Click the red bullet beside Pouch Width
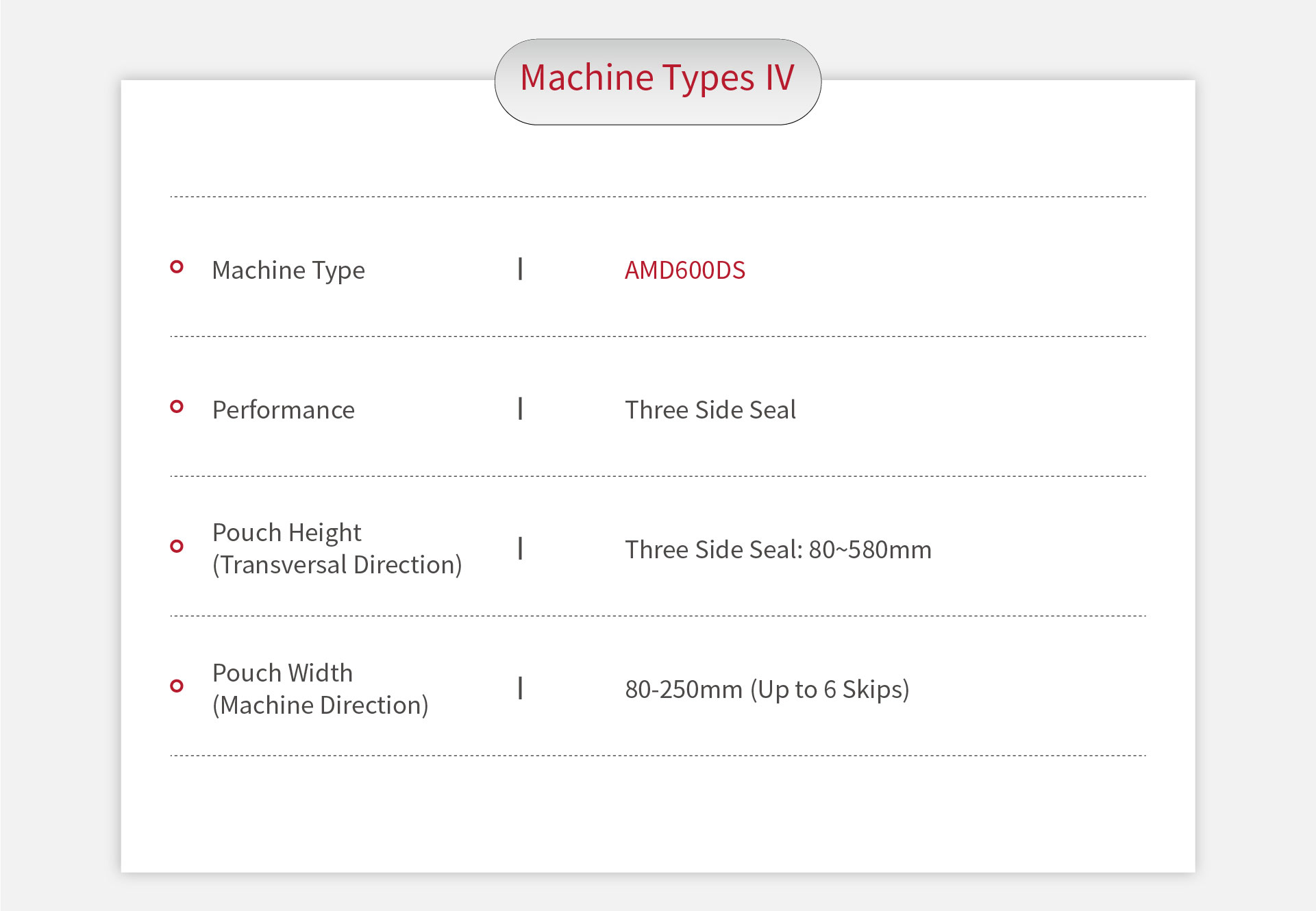 pyautogui.click(x=177, y=686)
